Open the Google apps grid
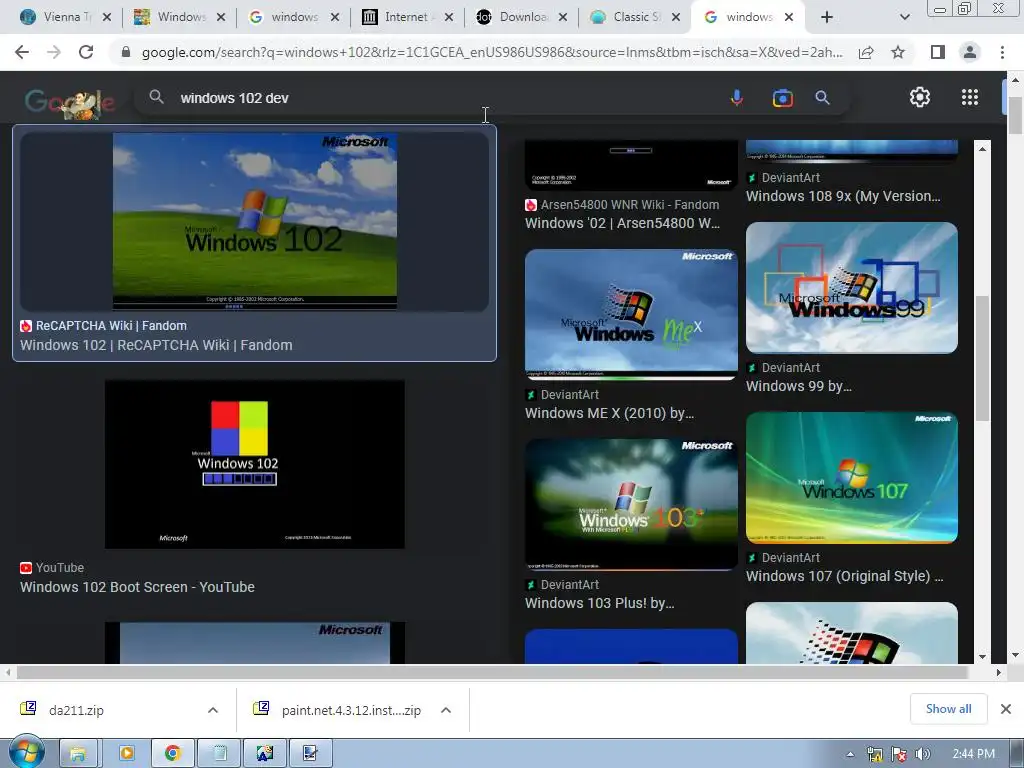 click(x=970, y=97)
